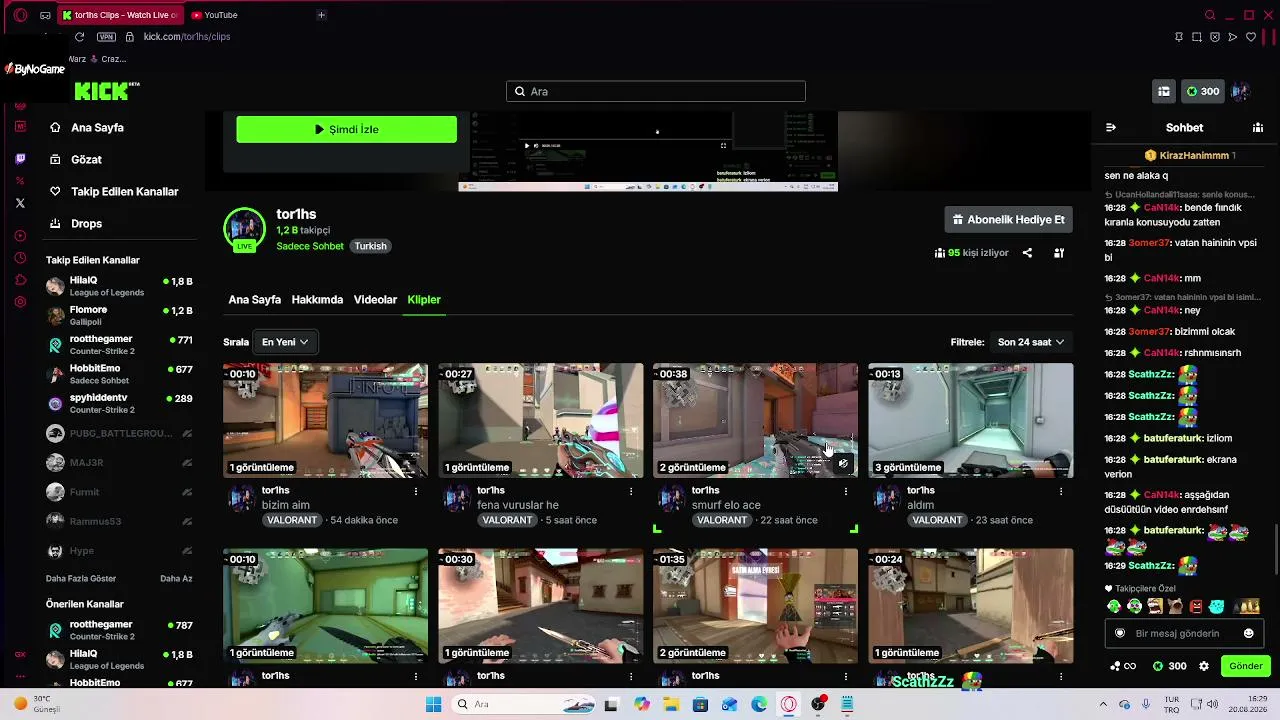Open options menu for the "fena vuruslar he" clip
The width and height of the screenshot is (1280, 720).
[631, 491]
